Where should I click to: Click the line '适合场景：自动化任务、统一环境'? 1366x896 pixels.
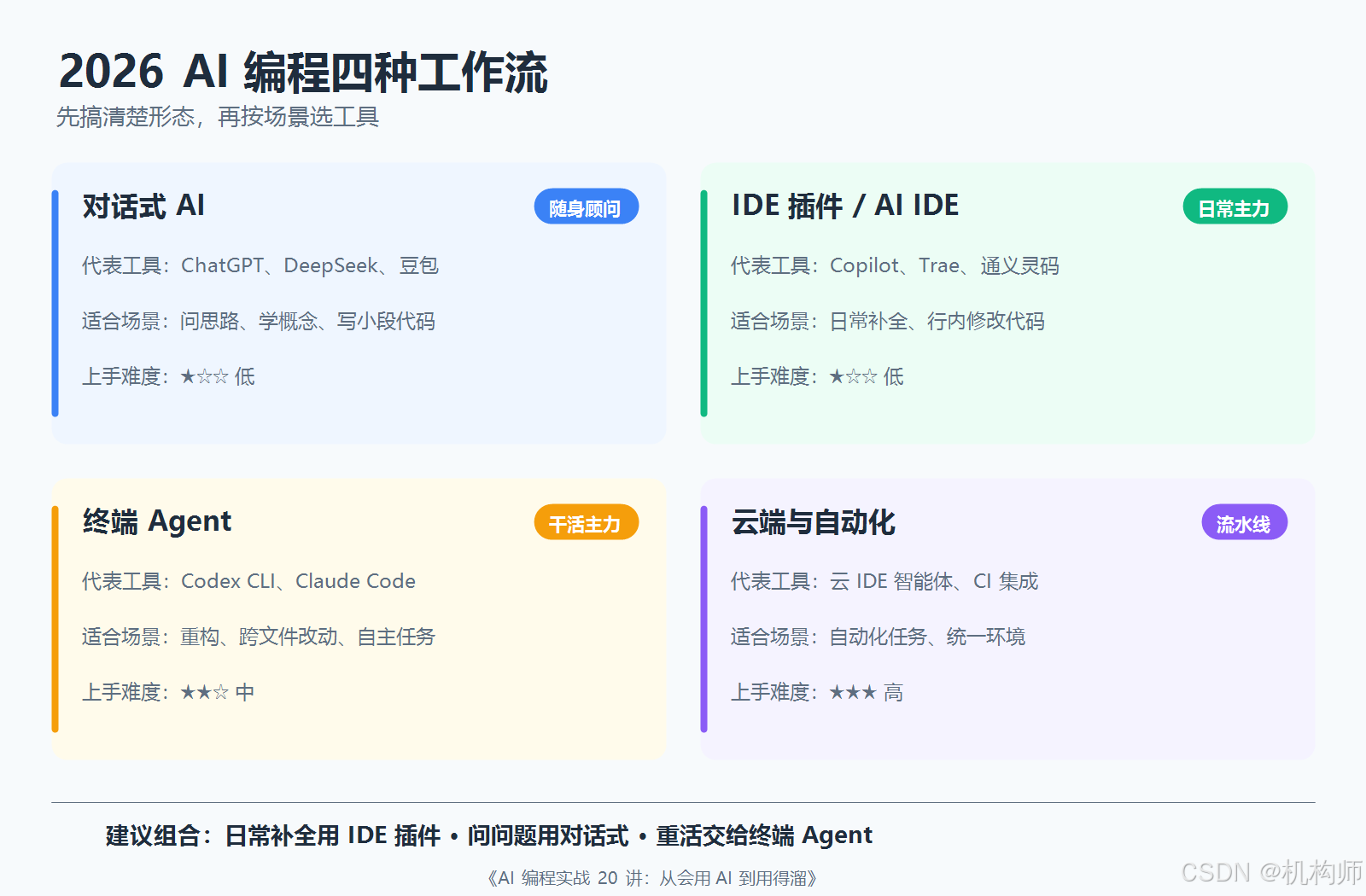[x=879, y=637]
